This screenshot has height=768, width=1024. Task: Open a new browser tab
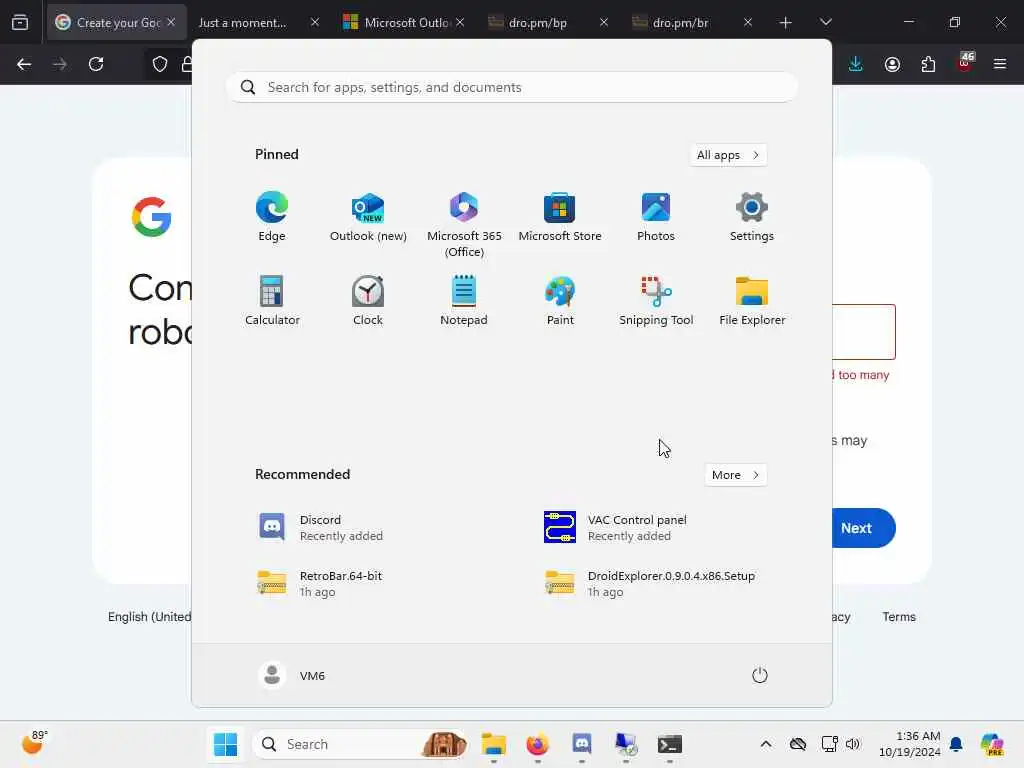[786, 23]
